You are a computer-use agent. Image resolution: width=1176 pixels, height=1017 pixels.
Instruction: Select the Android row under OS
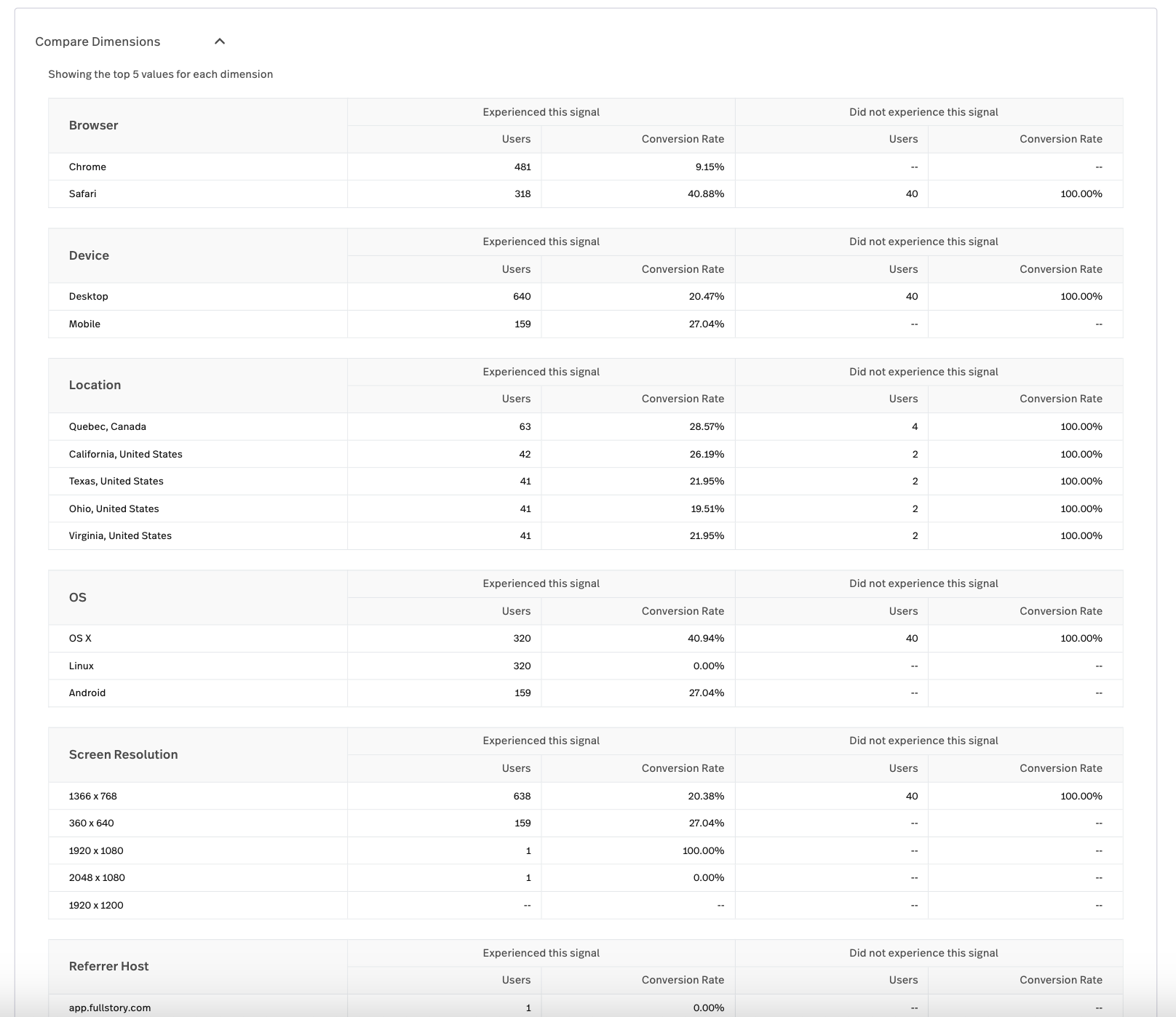point(87,693)
